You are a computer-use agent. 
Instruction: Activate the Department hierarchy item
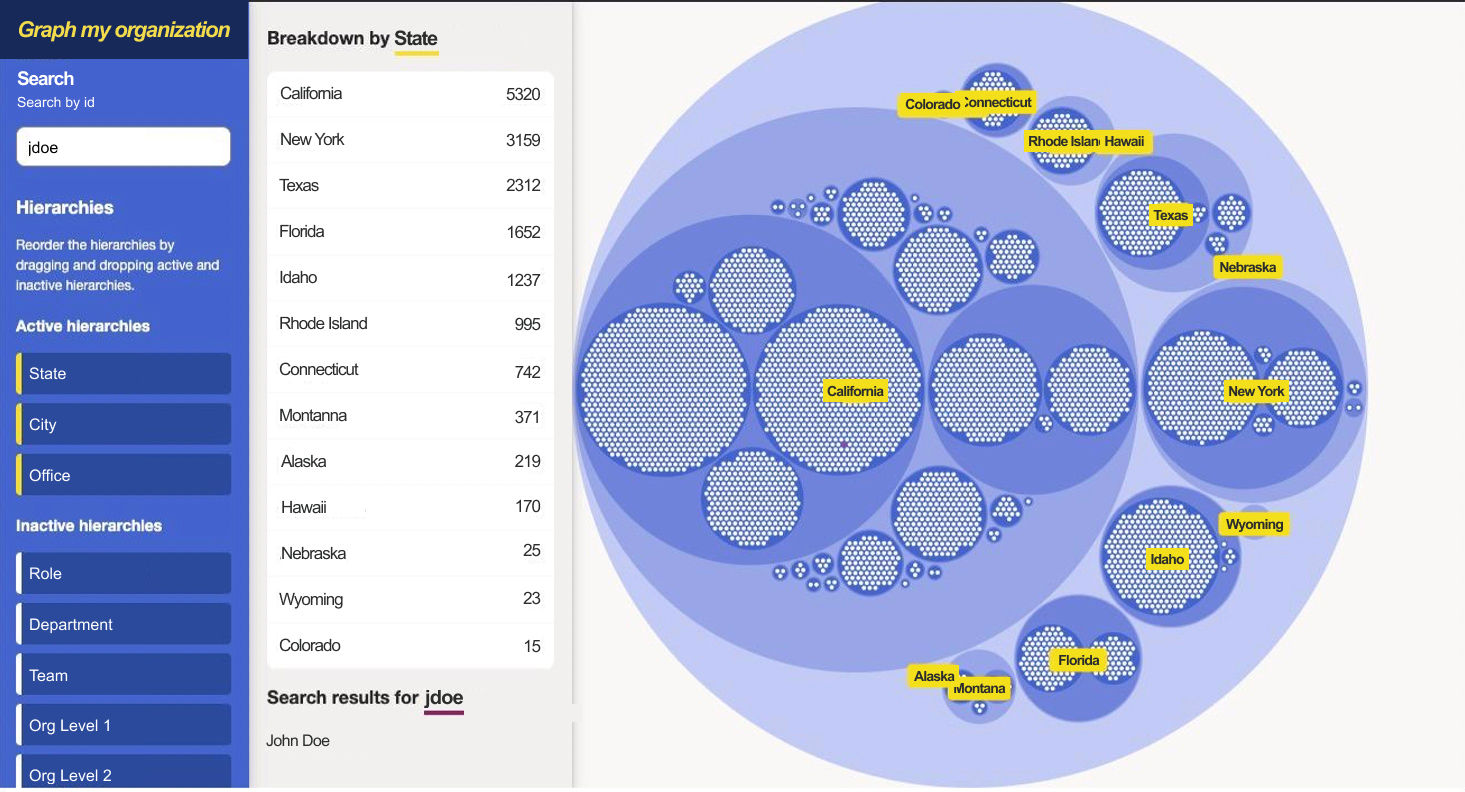[x=124, y=624]
